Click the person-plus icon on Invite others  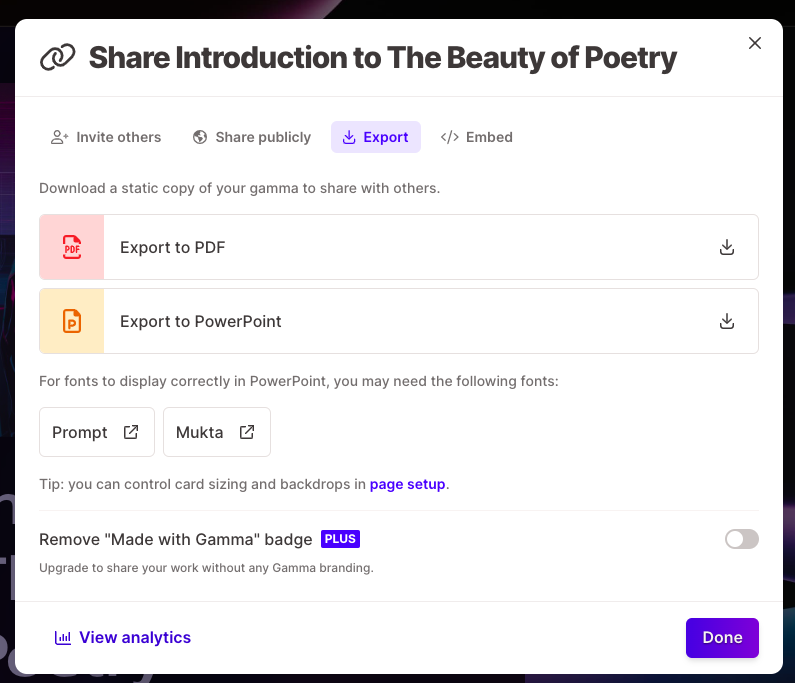point(59,137)
